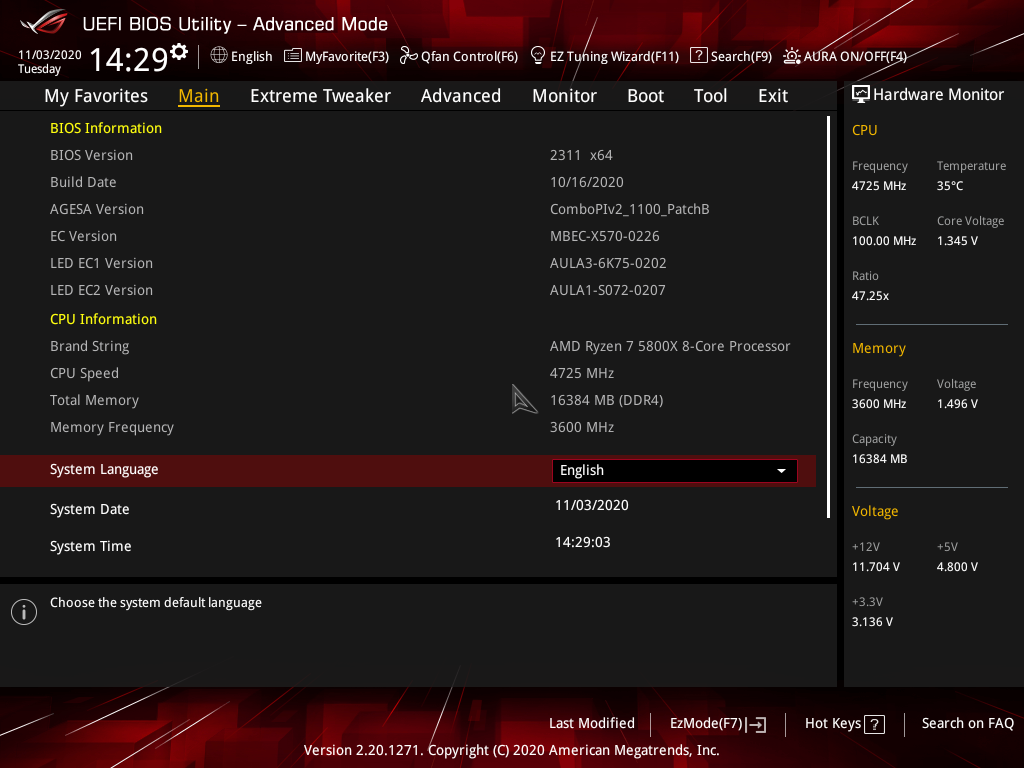The image size is (1024, 768).
Task: Open Search on FAQ link
Action: [967, 724]
